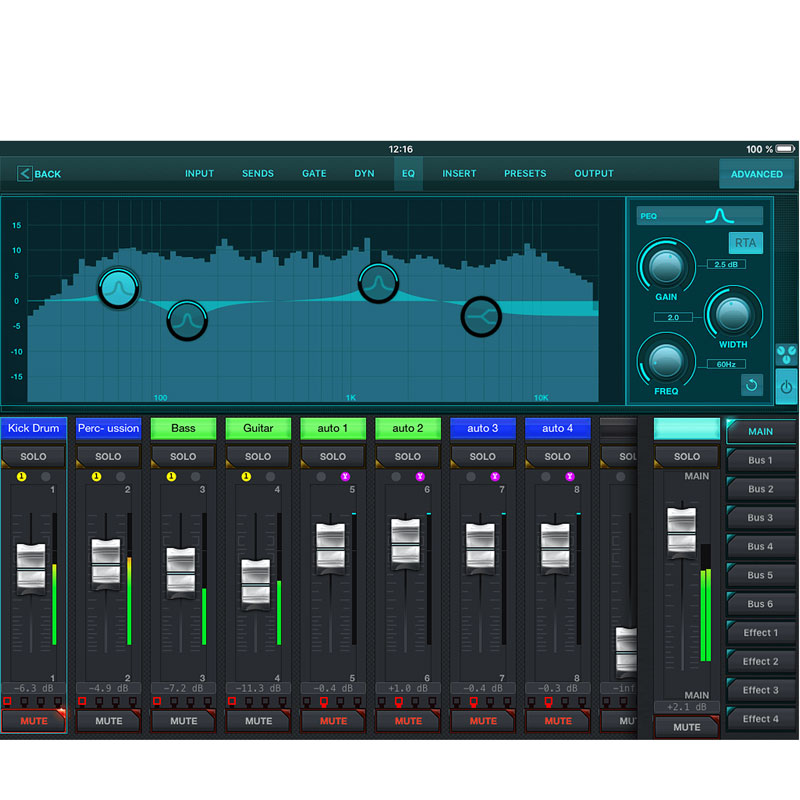The image size is (800, 800).
Task: Go back using the BACK arrow
Action: [x=39, y=174]
